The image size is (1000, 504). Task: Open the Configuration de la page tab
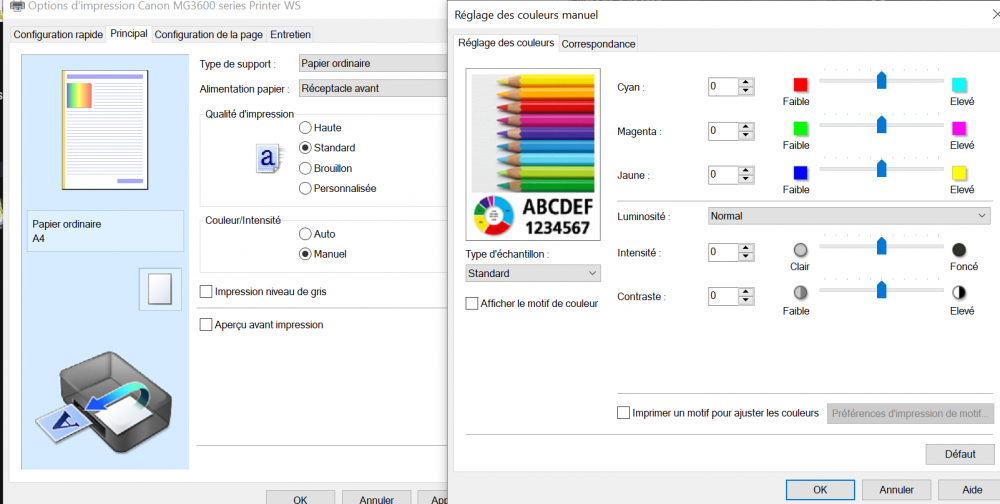pyautogui.click(x=209, y=34)
